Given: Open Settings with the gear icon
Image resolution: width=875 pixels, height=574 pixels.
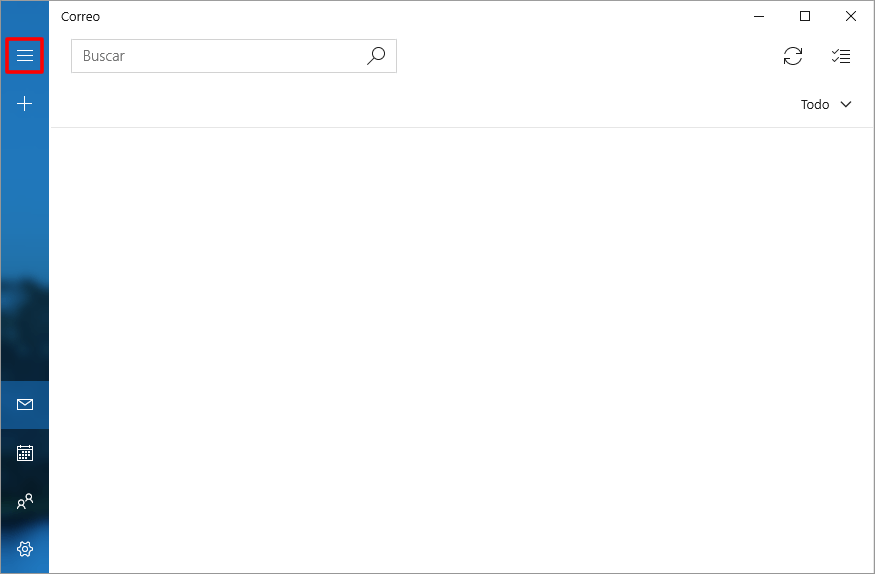Looking at the screenshot, I should coord(25,549).
